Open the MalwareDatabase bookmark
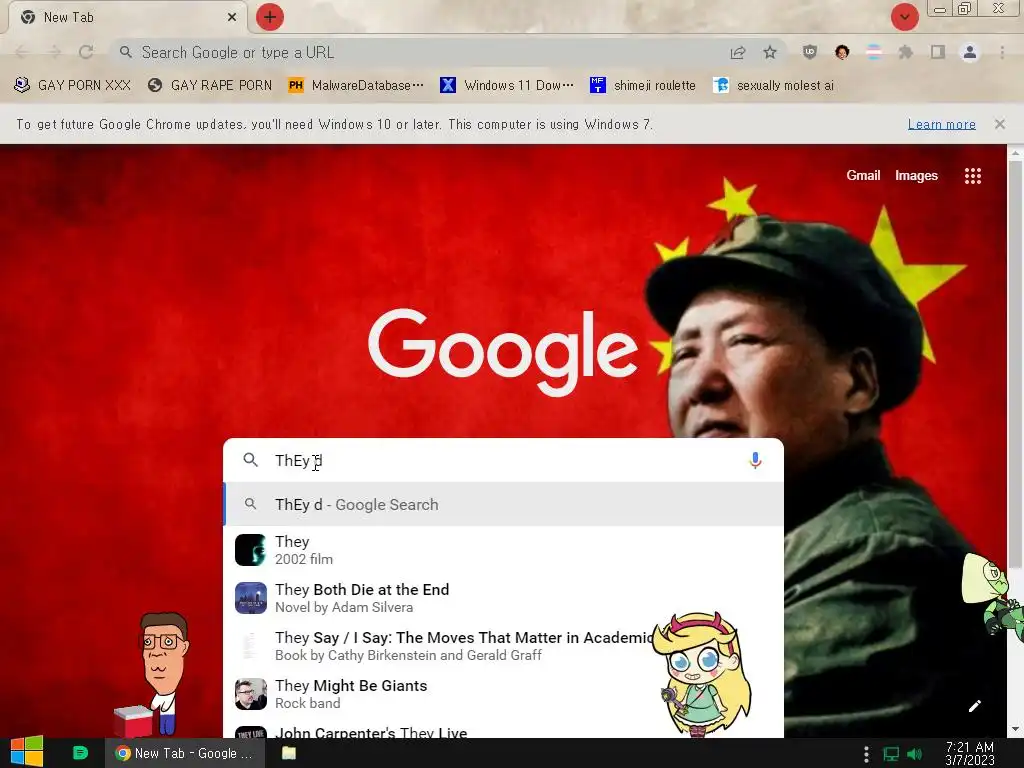This screenshot has width=1024, height=768. [x=356, y=86]
